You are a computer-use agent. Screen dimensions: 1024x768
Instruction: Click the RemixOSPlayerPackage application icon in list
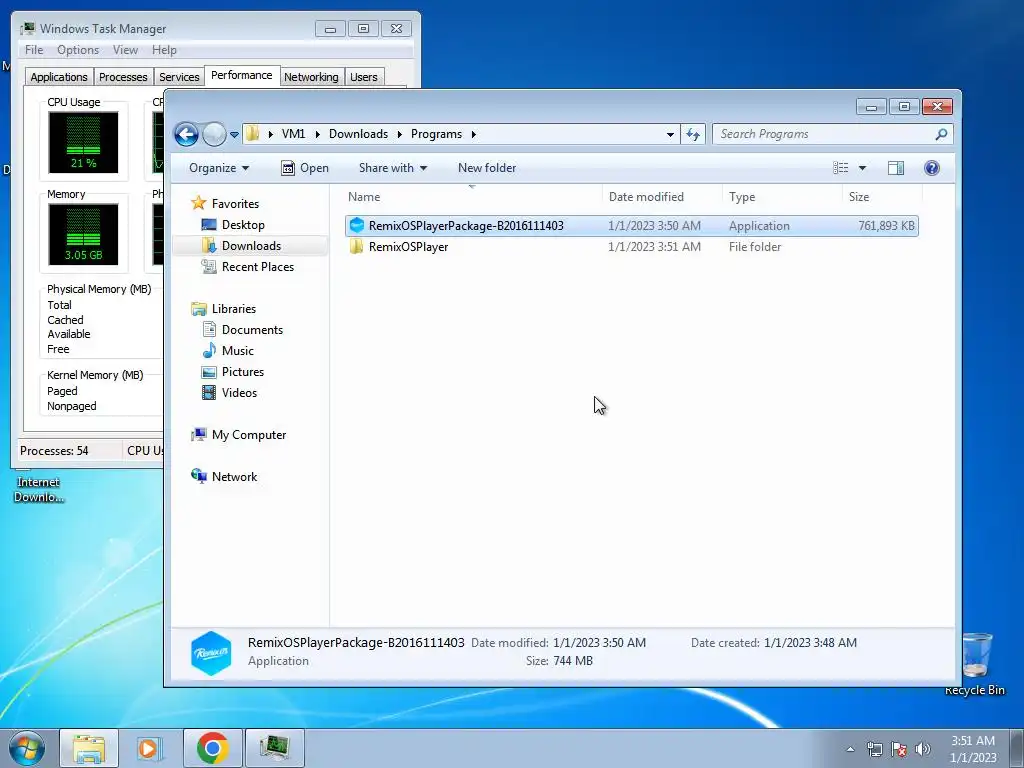coord(357,225)
